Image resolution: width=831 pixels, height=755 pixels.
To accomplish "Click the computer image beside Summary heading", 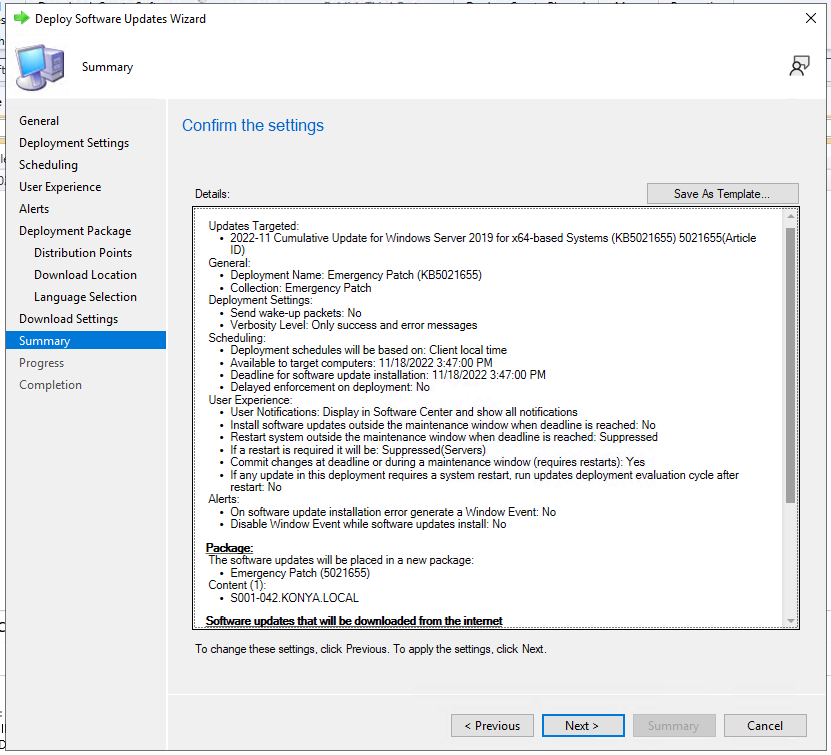I will click(x=40, y=67).
